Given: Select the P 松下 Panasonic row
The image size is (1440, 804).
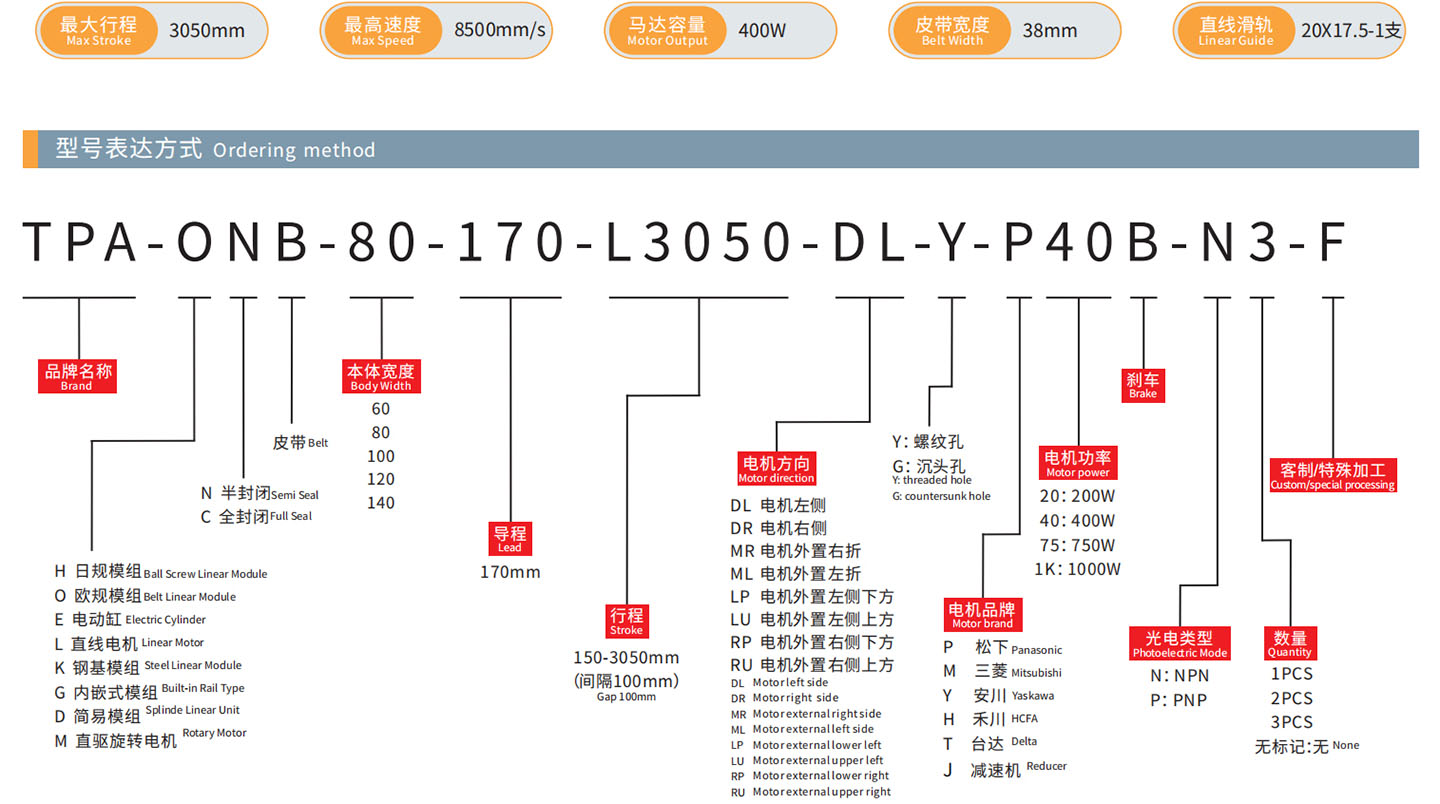Looking at the screenshot, I should point(1003,648).
